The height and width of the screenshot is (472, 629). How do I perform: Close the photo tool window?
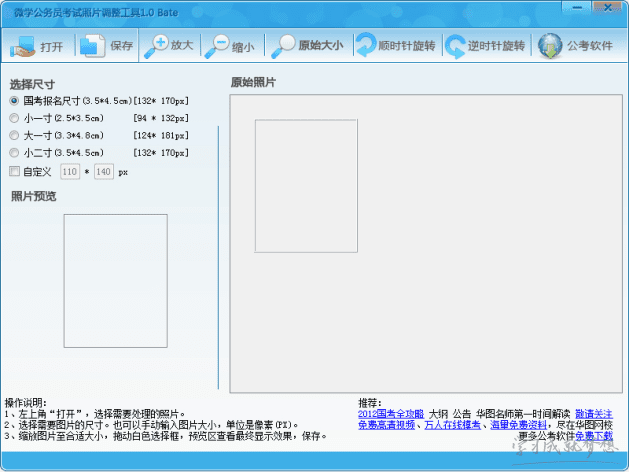[x=607, y=7]
